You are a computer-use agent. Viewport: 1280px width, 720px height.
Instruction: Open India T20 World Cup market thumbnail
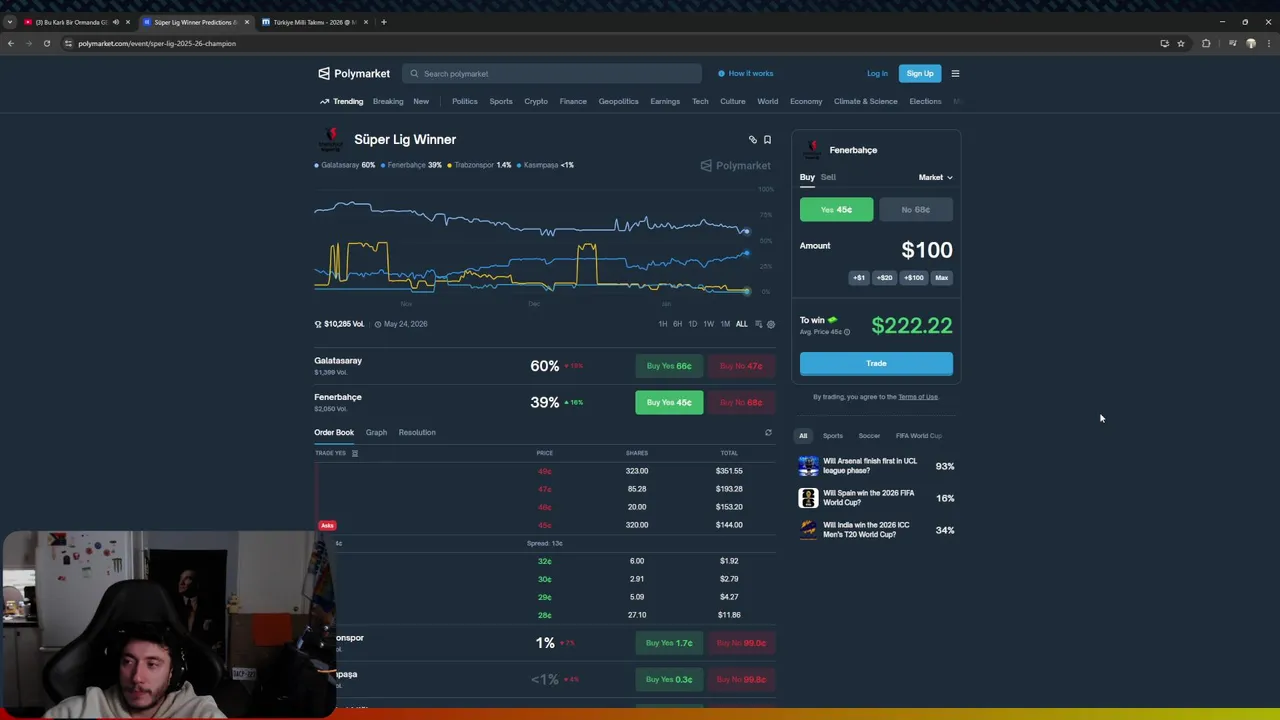(808, 530)
